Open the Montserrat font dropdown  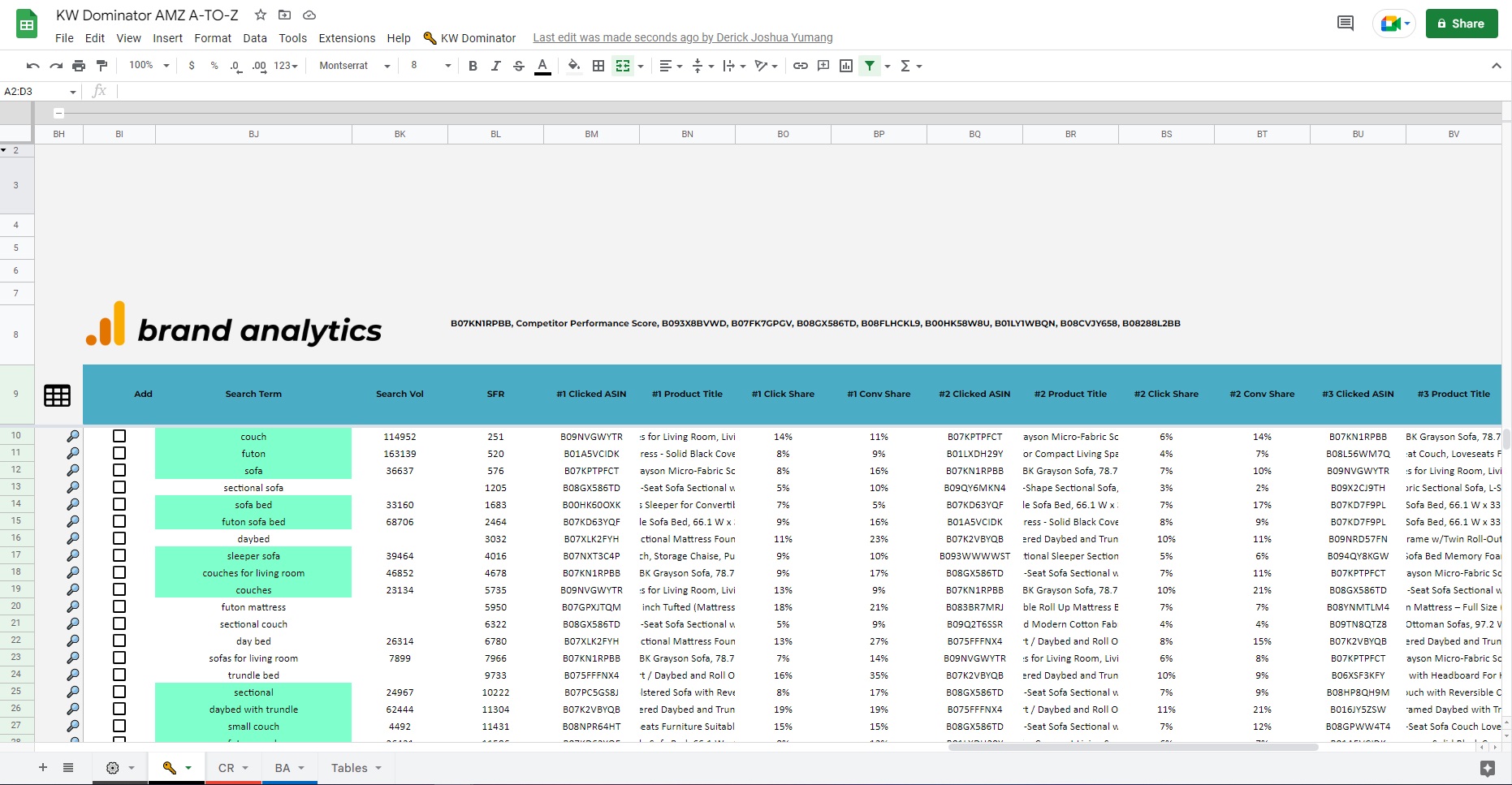[354, 66]
